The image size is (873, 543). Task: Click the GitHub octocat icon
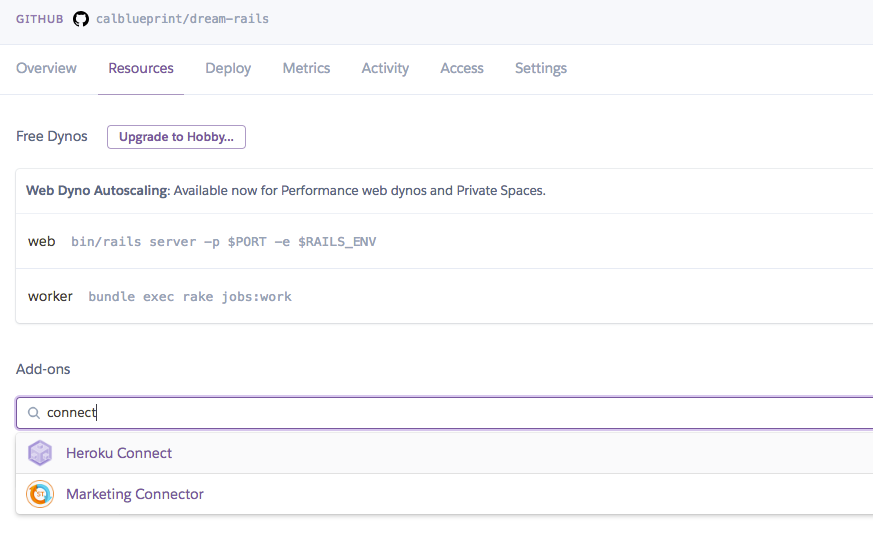81,19
